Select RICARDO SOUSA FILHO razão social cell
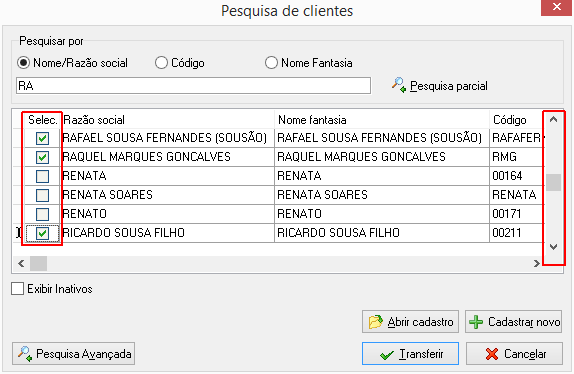 tap(167, 233)
